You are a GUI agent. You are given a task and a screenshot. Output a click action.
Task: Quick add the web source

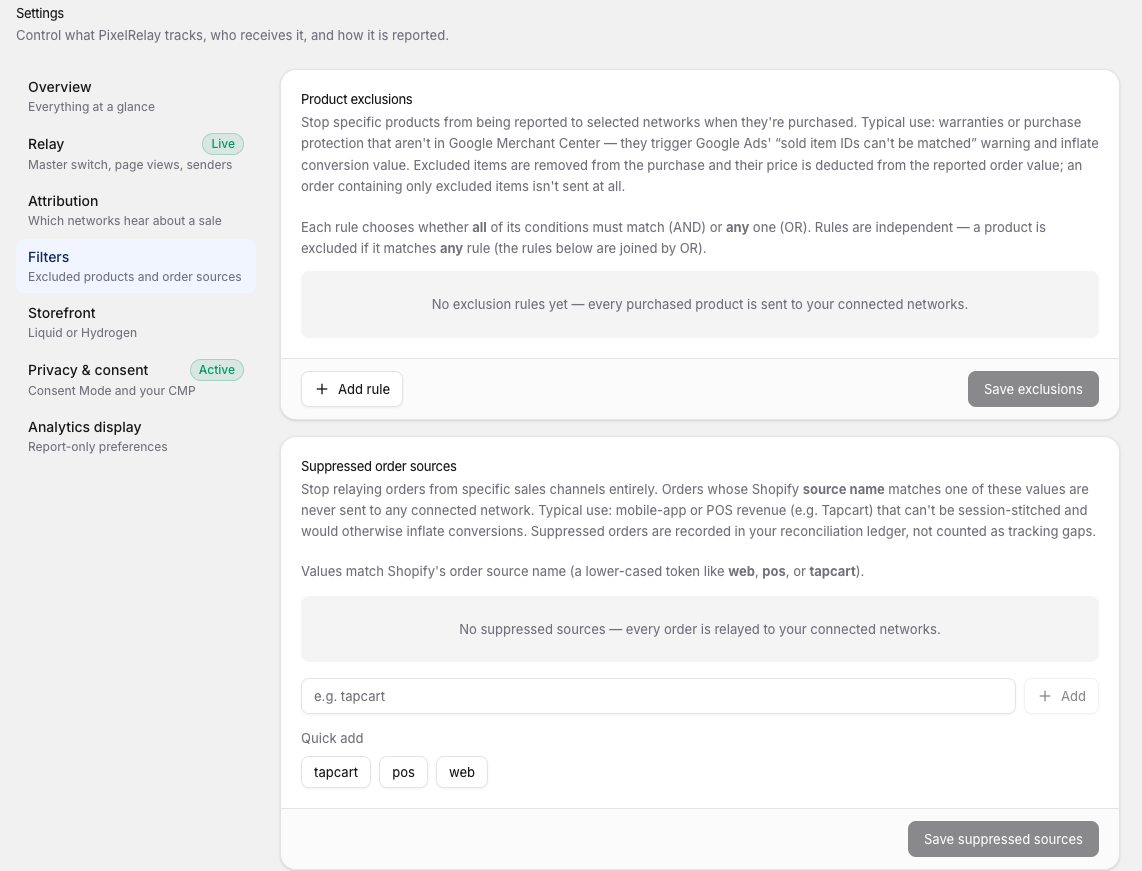point(462,772)
